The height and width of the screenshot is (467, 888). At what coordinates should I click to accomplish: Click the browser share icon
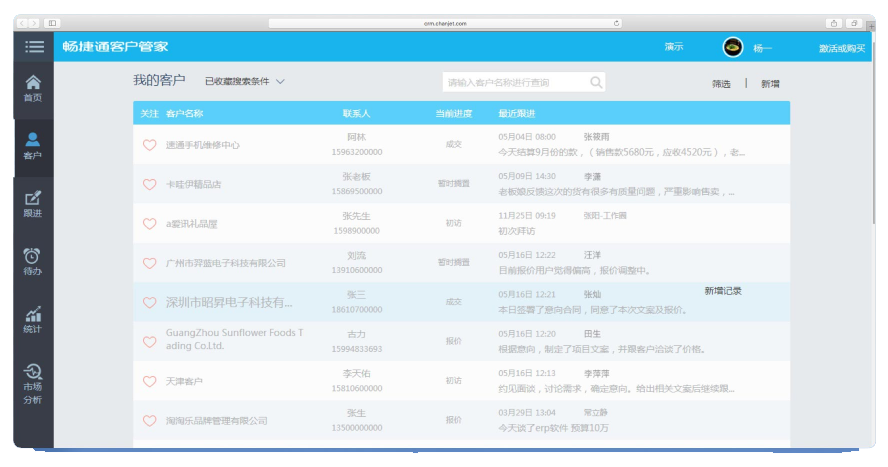tap(834, 23)
